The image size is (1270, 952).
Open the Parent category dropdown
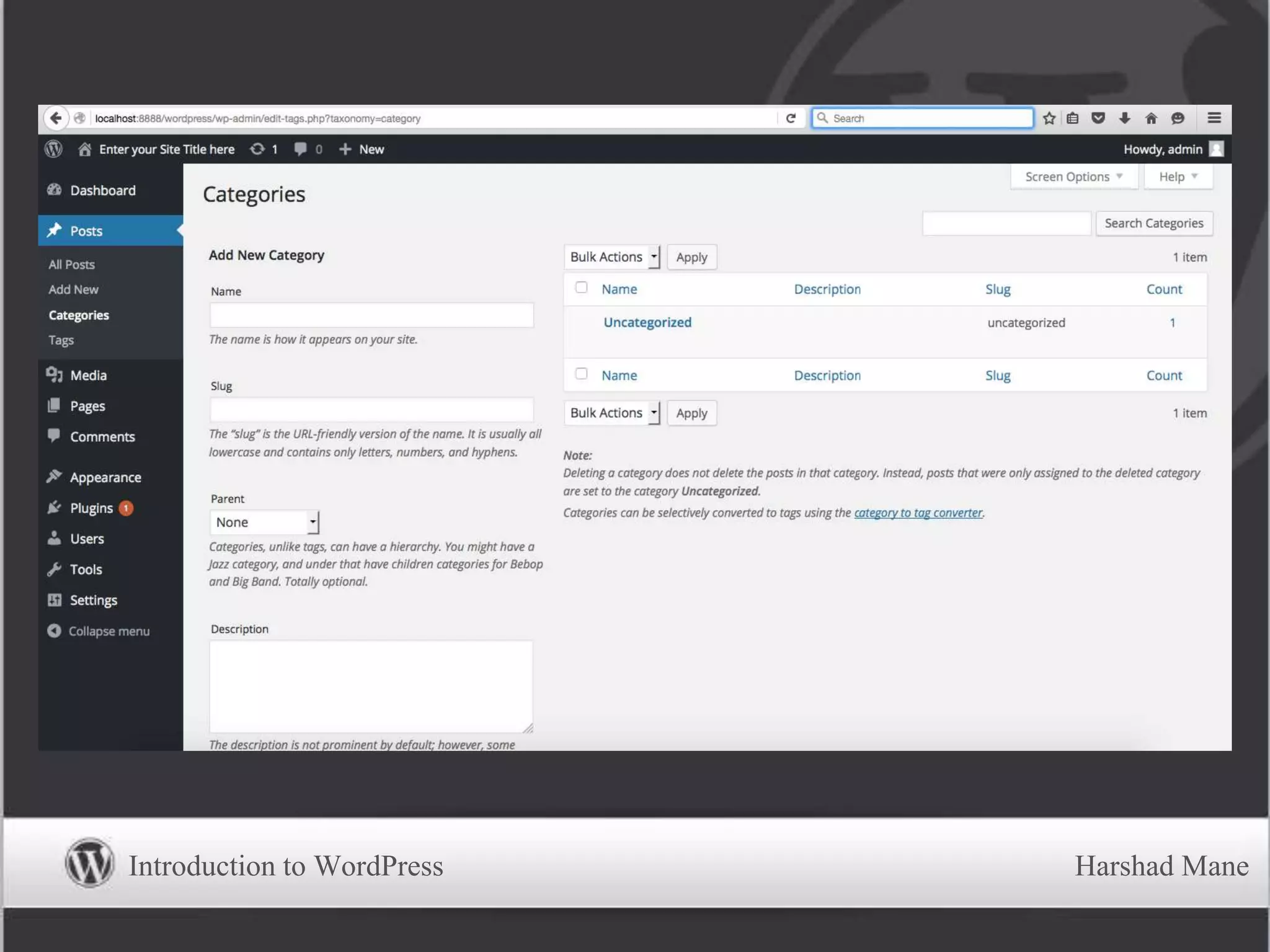pyautogui.click(x=264, y=522)
